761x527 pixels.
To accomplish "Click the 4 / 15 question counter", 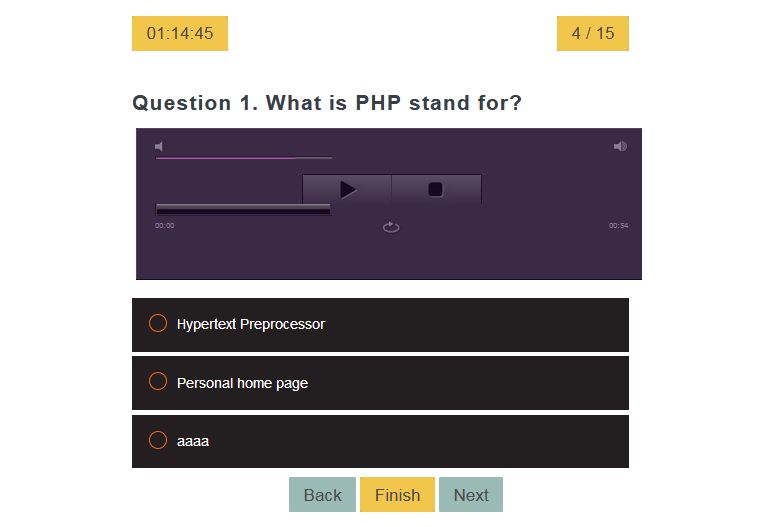I will point(593,33).
